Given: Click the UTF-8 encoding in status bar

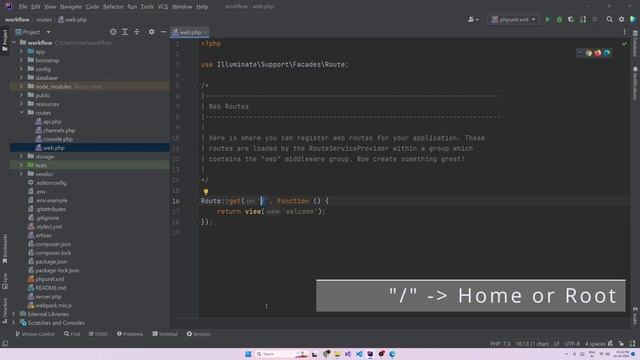Looking at the screenshot, I should tap(572, 344).
